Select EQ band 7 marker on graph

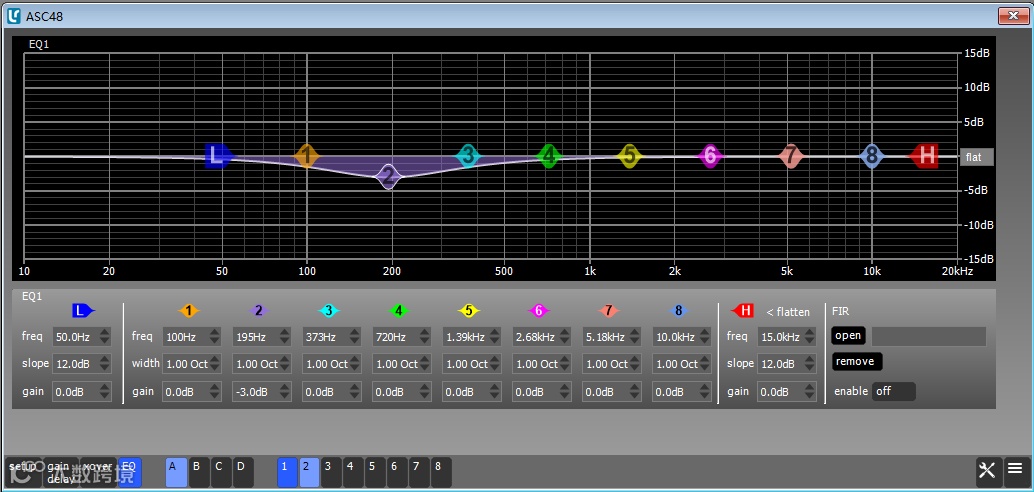(791, 156)
